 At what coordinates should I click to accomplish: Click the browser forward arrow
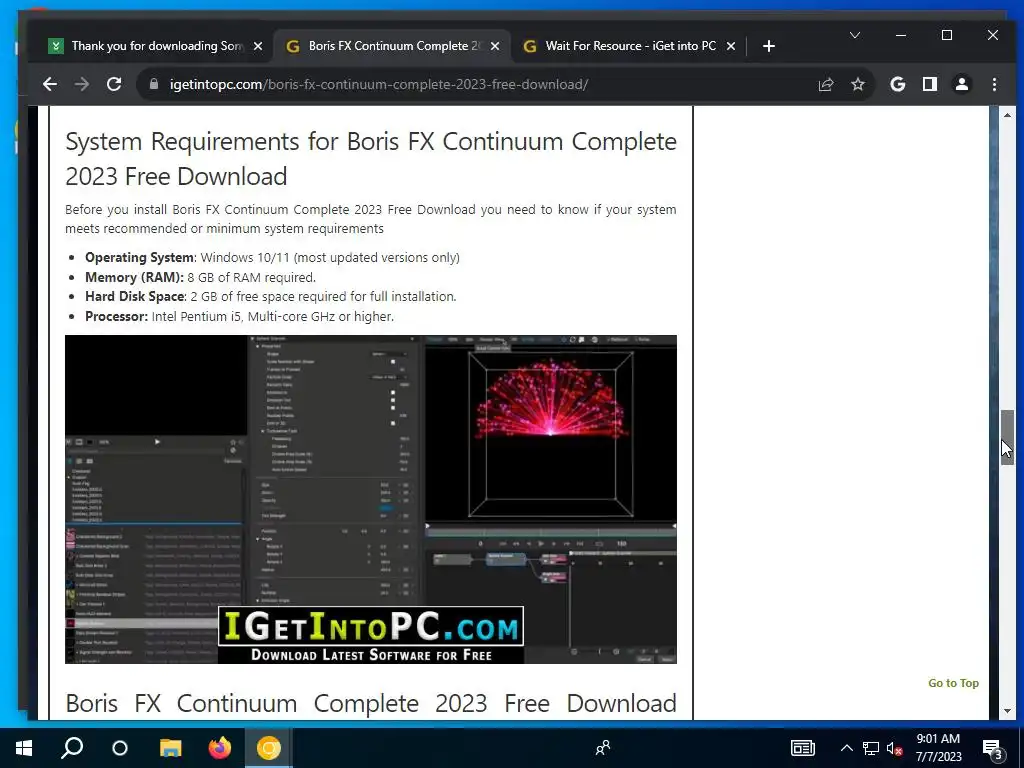click(x=82, y=84)
